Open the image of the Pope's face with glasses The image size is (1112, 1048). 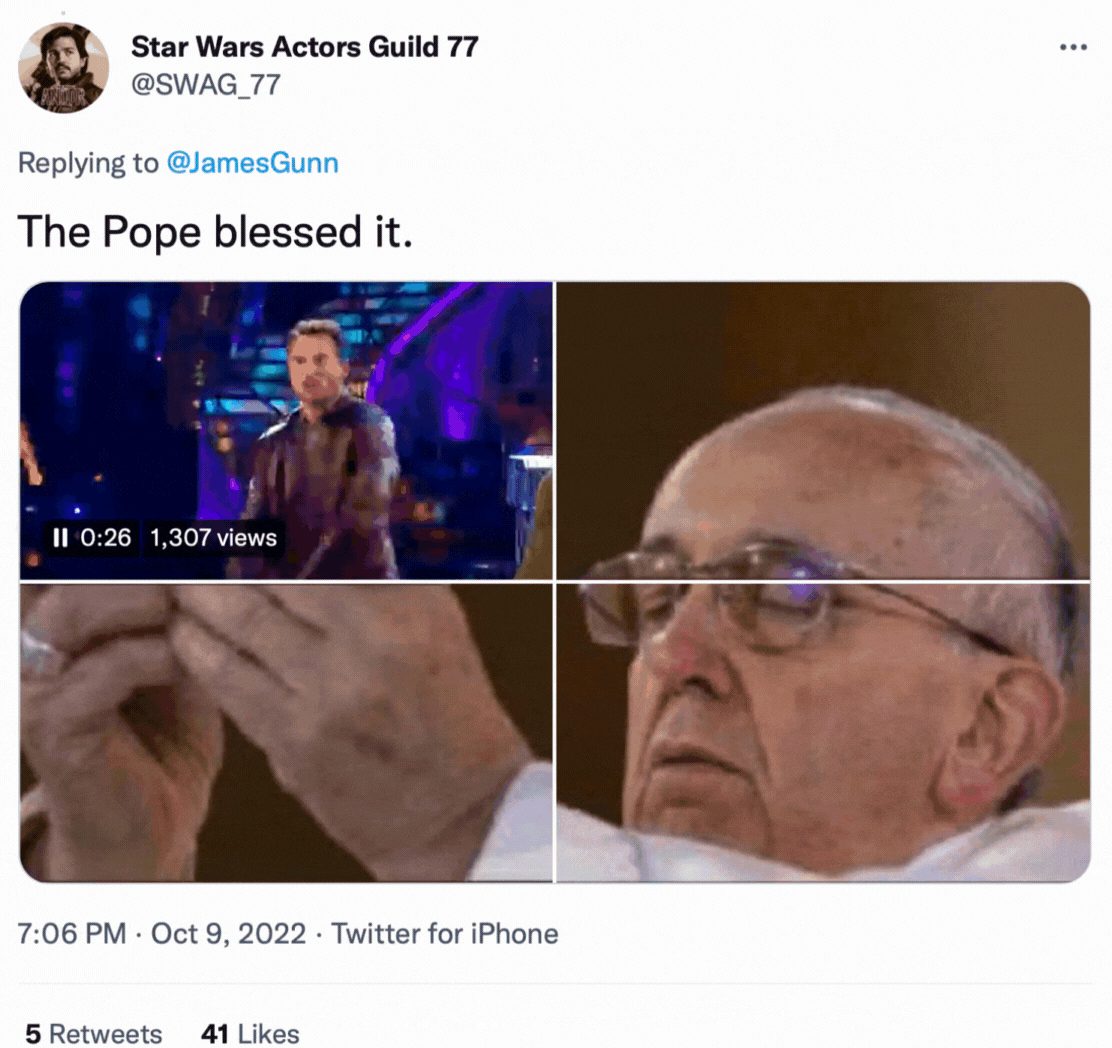coord(822,732)
